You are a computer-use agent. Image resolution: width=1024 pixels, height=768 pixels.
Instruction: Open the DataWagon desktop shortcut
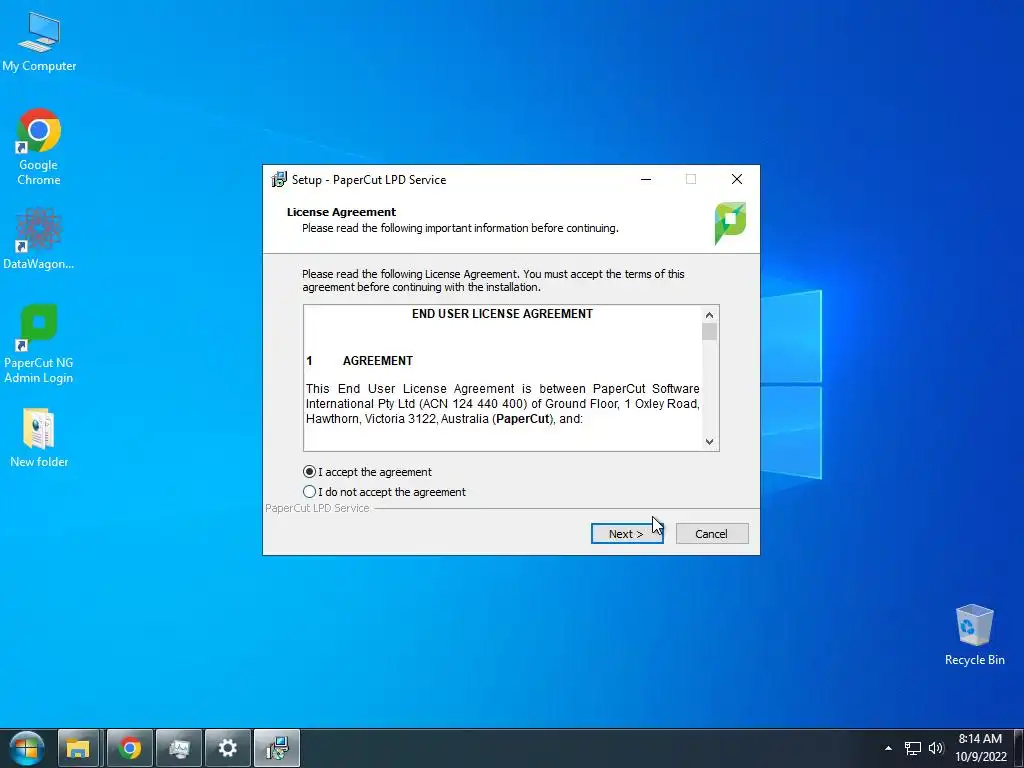(39, 238)
